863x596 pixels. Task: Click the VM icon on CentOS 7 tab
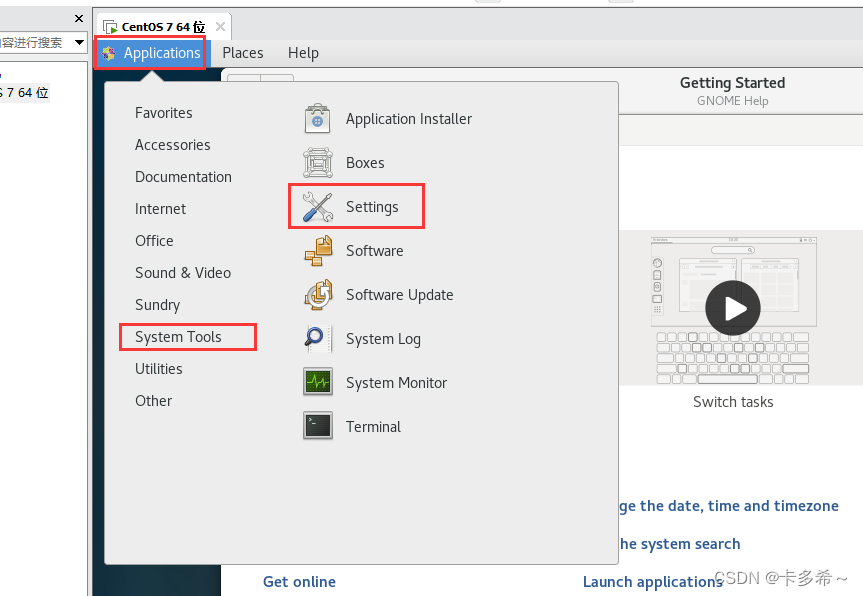pyautogui.click(x=110, y=26)
